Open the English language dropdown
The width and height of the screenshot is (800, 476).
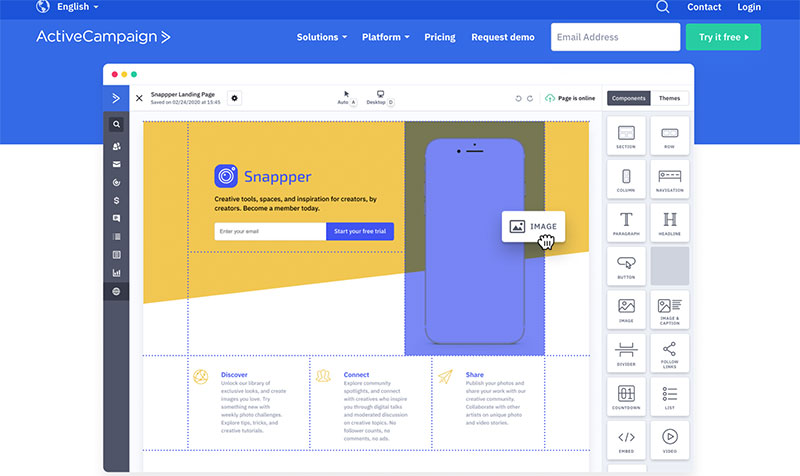(x=67, y=7)
